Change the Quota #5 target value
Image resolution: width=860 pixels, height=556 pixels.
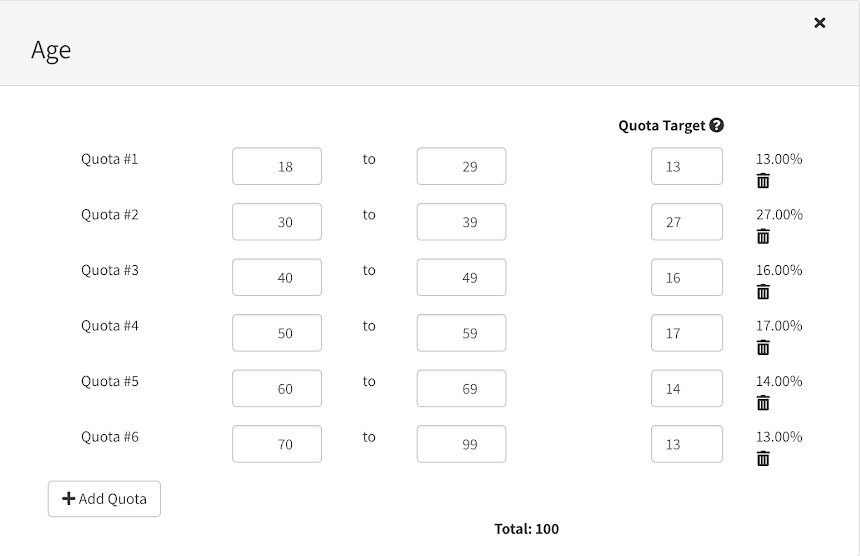click(686, 388)
